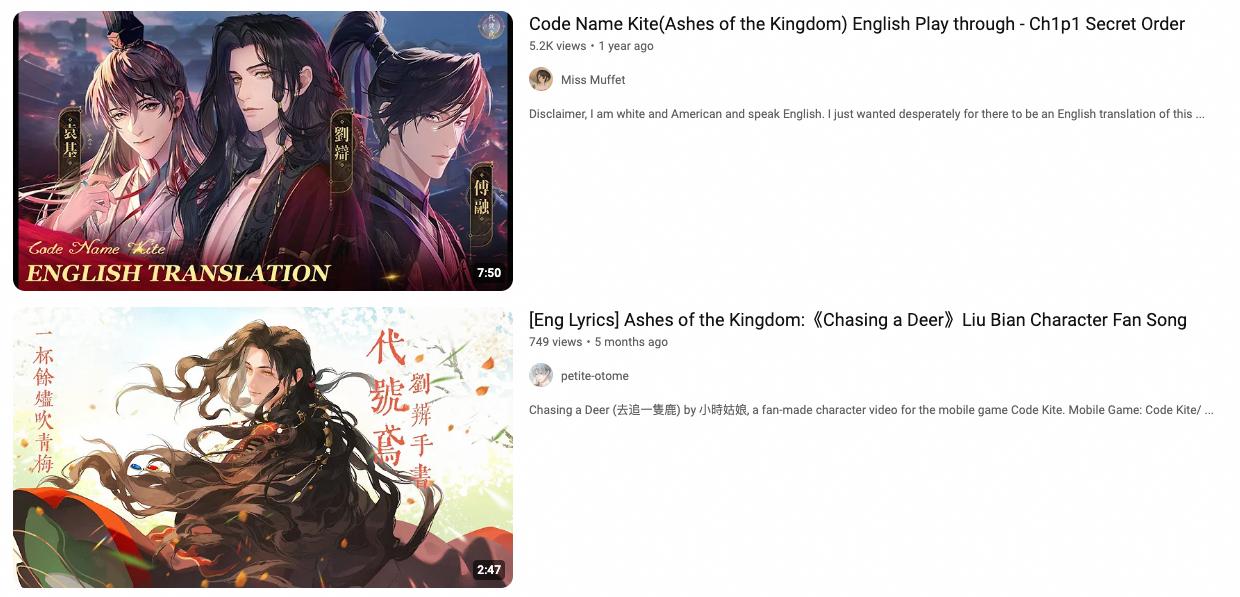Click the 5.2K views metadata line
Viewport: 1240px width, 597px height.
coord(591,46)
